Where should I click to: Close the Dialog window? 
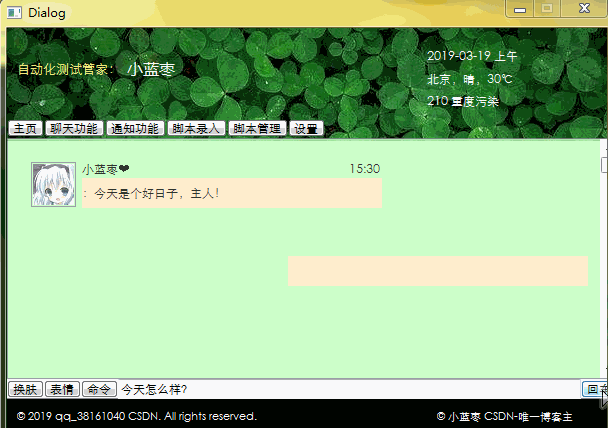(584, 8)
